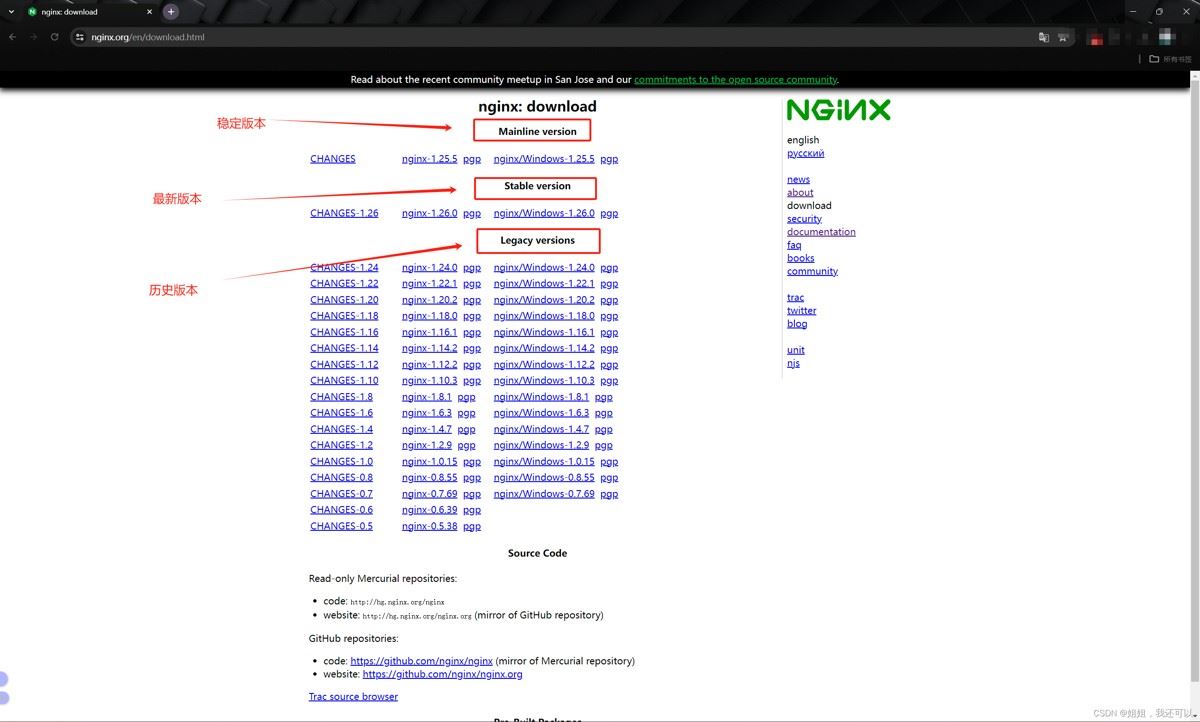Open the faq page
1200x722 pixels.
coord(794,245)
